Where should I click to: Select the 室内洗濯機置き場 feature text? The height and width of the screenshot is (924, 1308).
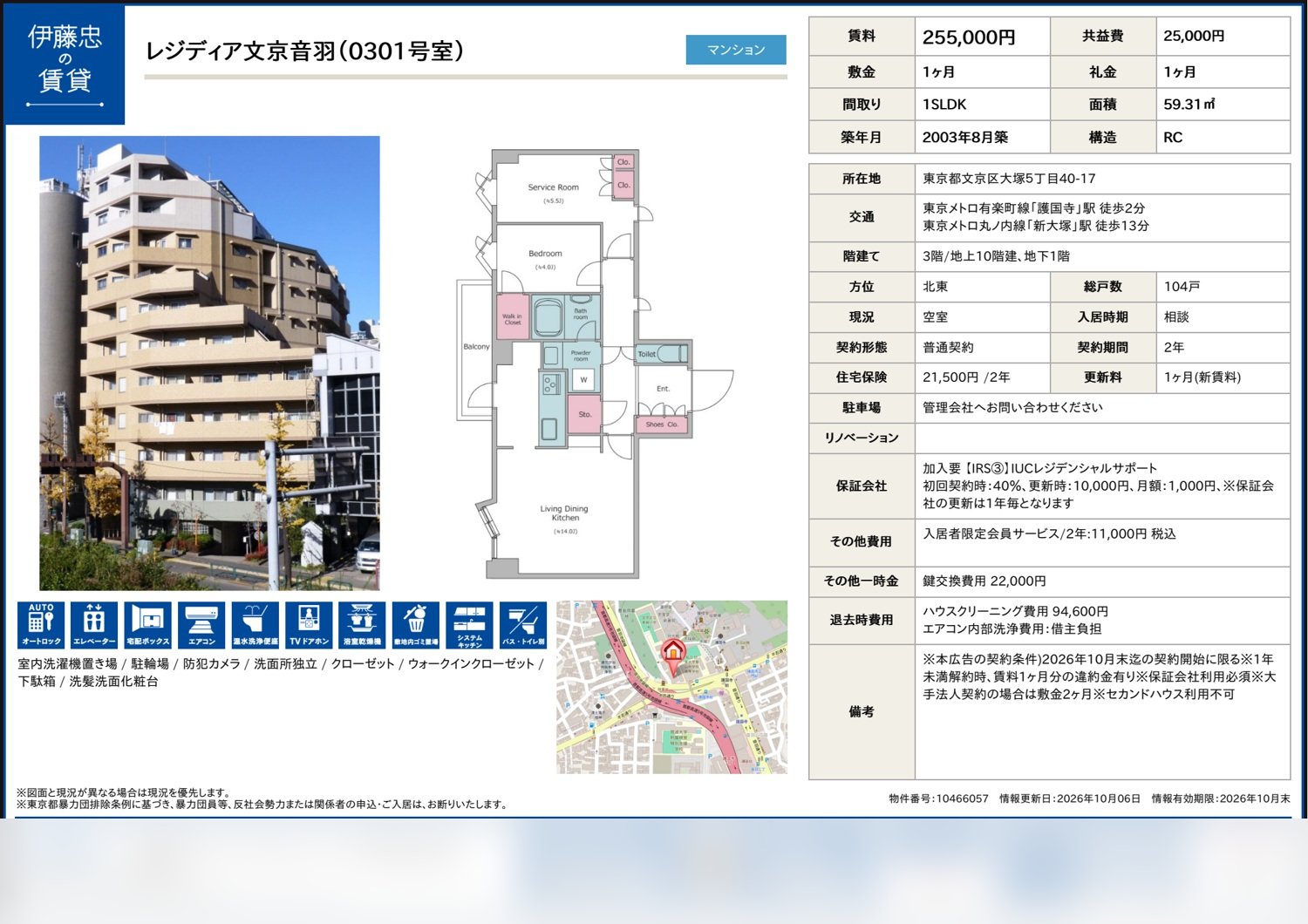click(67, 663)
